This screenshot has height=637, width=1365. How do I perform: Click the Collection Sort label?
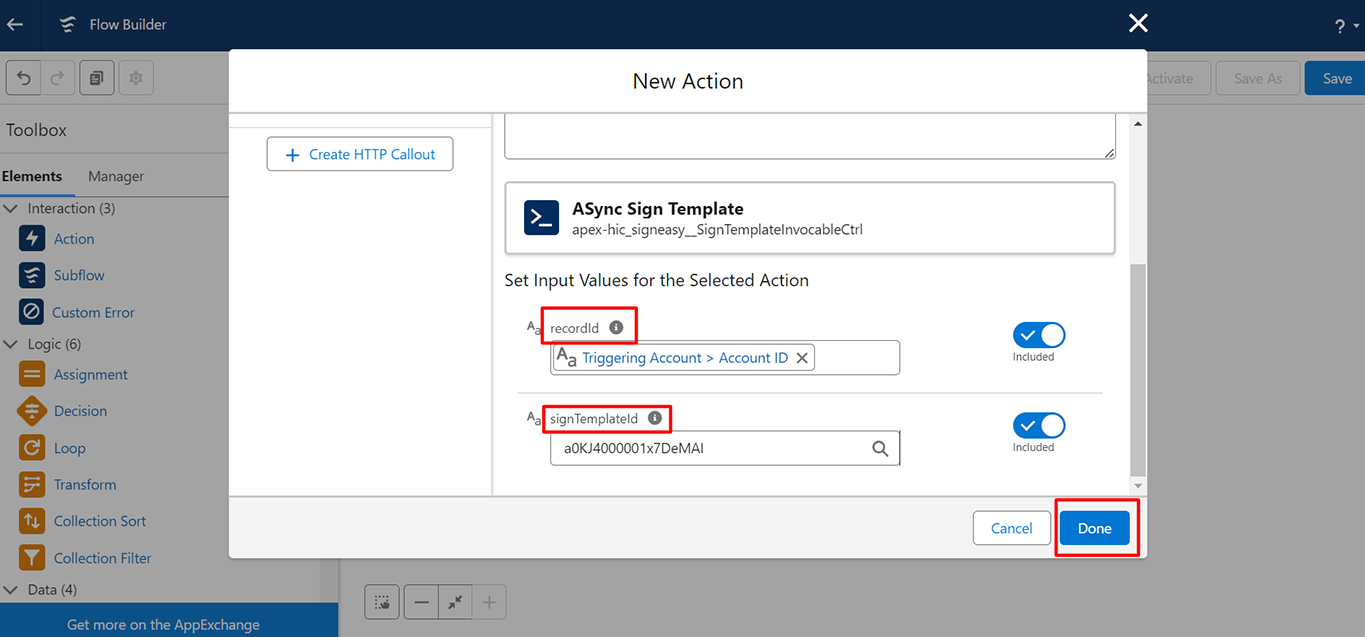pyautogui.click(x=100, y=521)
